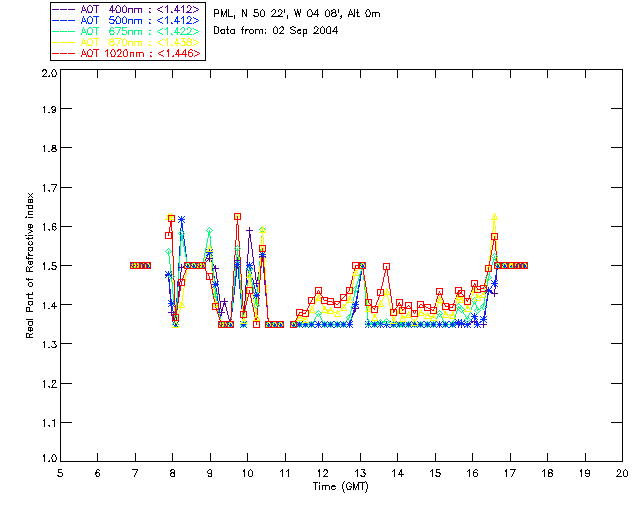This screenshot has height=512, width=640.
Task: Click the 1.0 y-axis tick label
Action: [x=49, y=458]
